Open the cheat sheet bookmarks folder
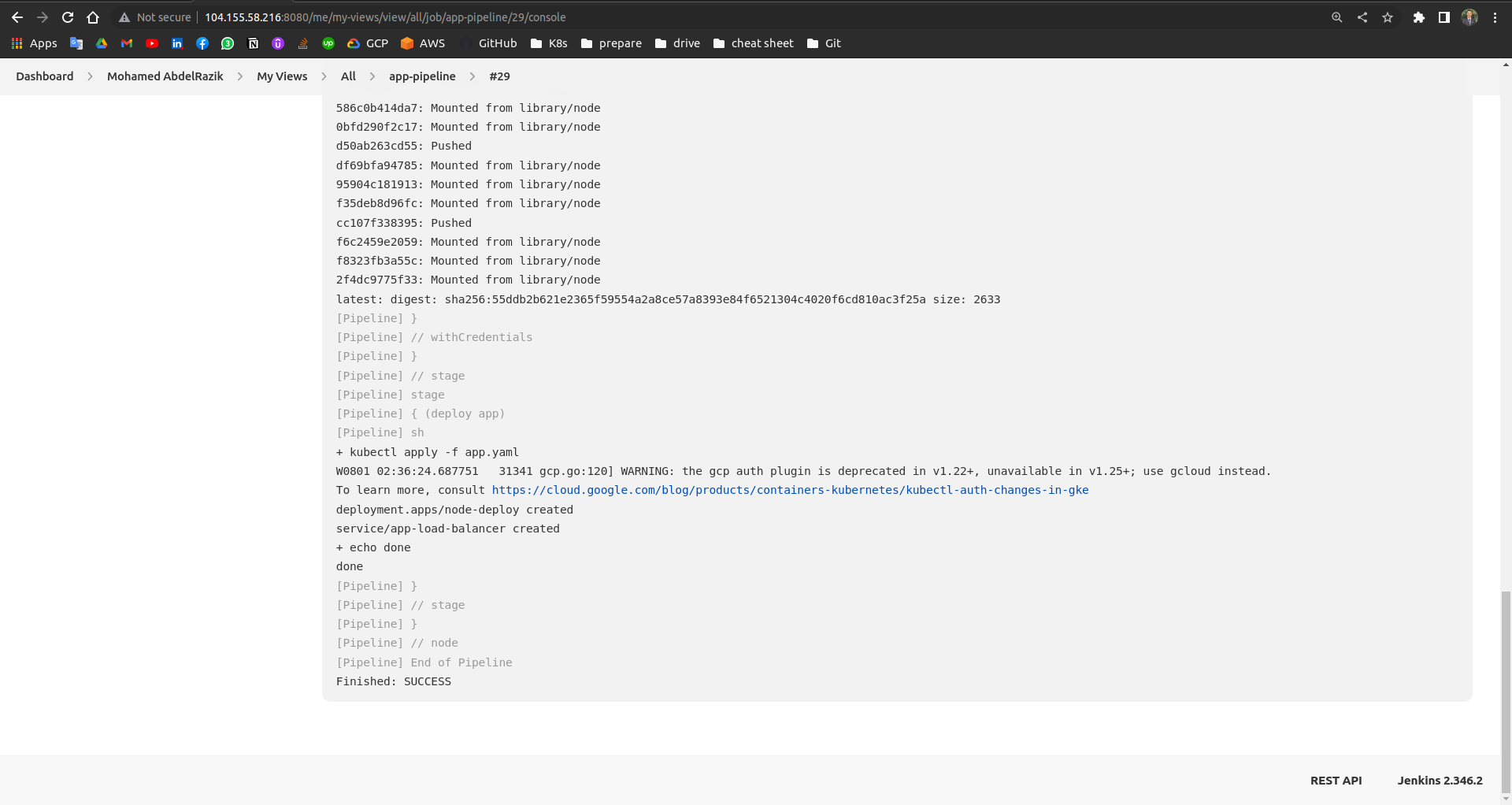The height and width of the screenshot is (805, 1512). click(x=754, y=43)
